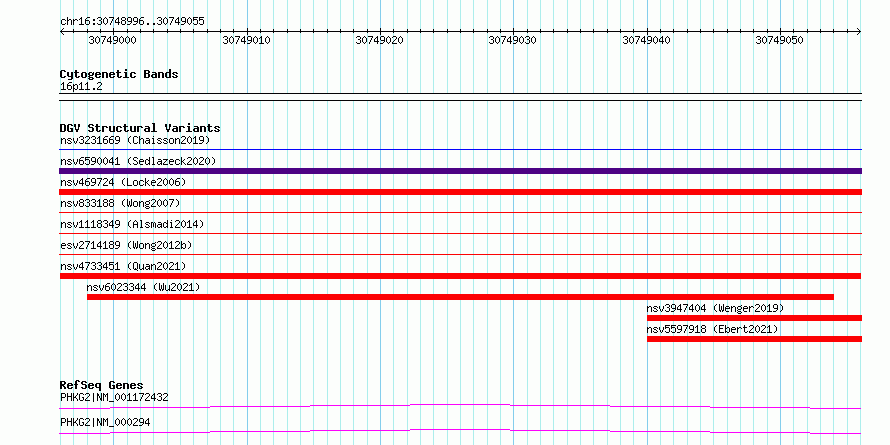Click the red nsv469724 variant bar

[x=460, y=192]
